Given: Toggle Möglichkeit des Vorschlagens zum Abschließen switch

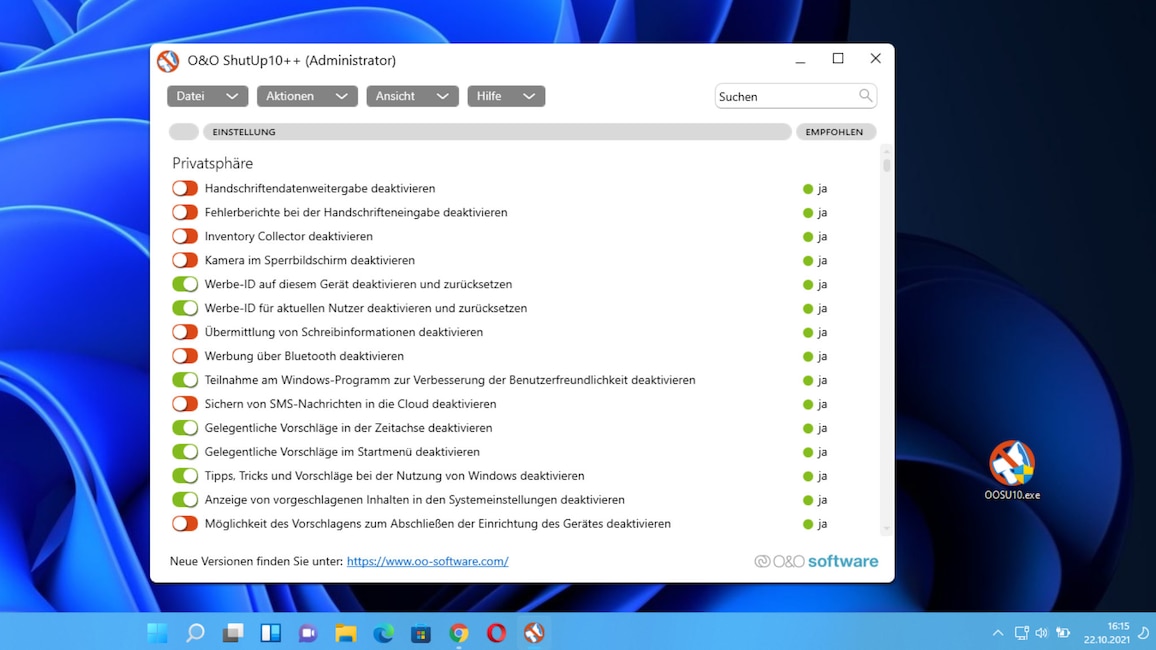Looking at the screenshot, I should [185, 523].
